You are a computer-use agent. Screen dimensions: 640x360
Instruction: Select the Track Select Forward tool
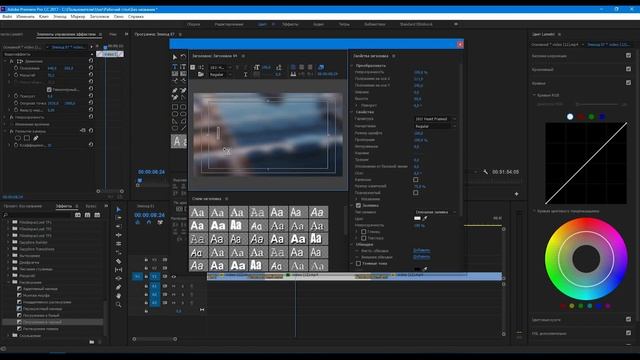click(119, 218)
